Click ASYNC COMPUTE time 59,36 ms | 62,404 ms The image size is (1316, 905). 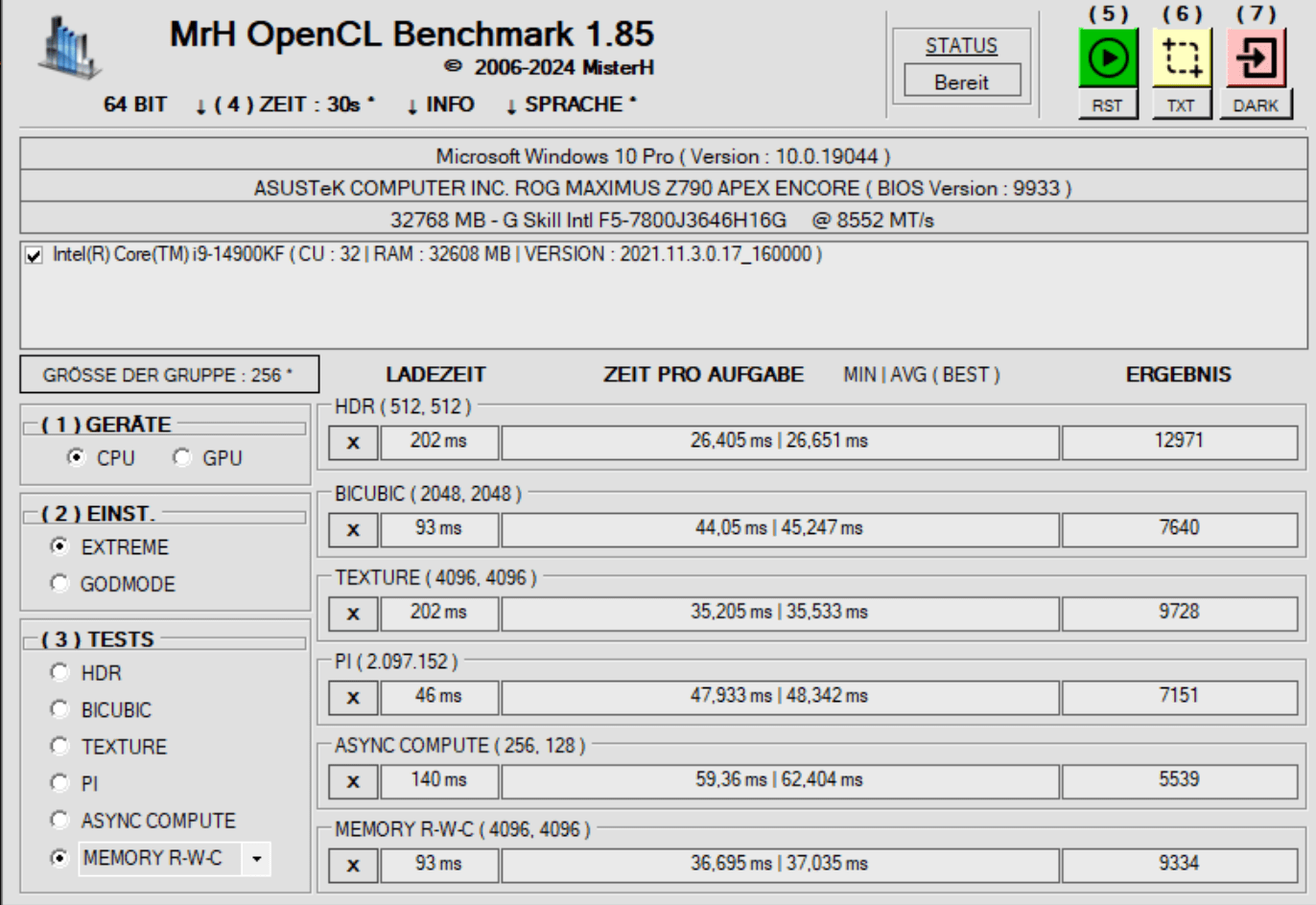pos(780,780)
